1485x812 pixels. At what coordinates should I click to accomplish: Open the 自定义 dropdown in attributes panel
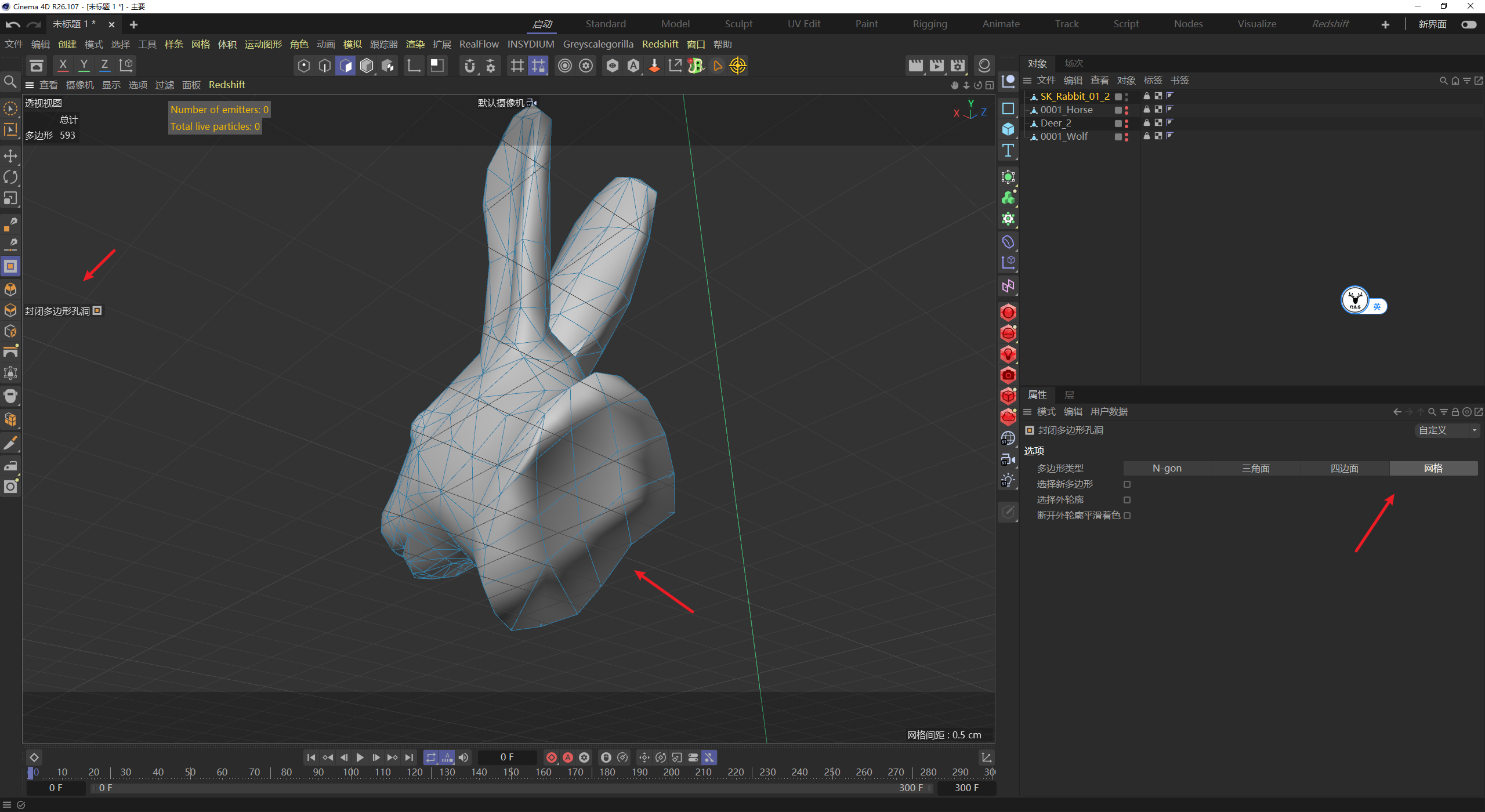1447,430
